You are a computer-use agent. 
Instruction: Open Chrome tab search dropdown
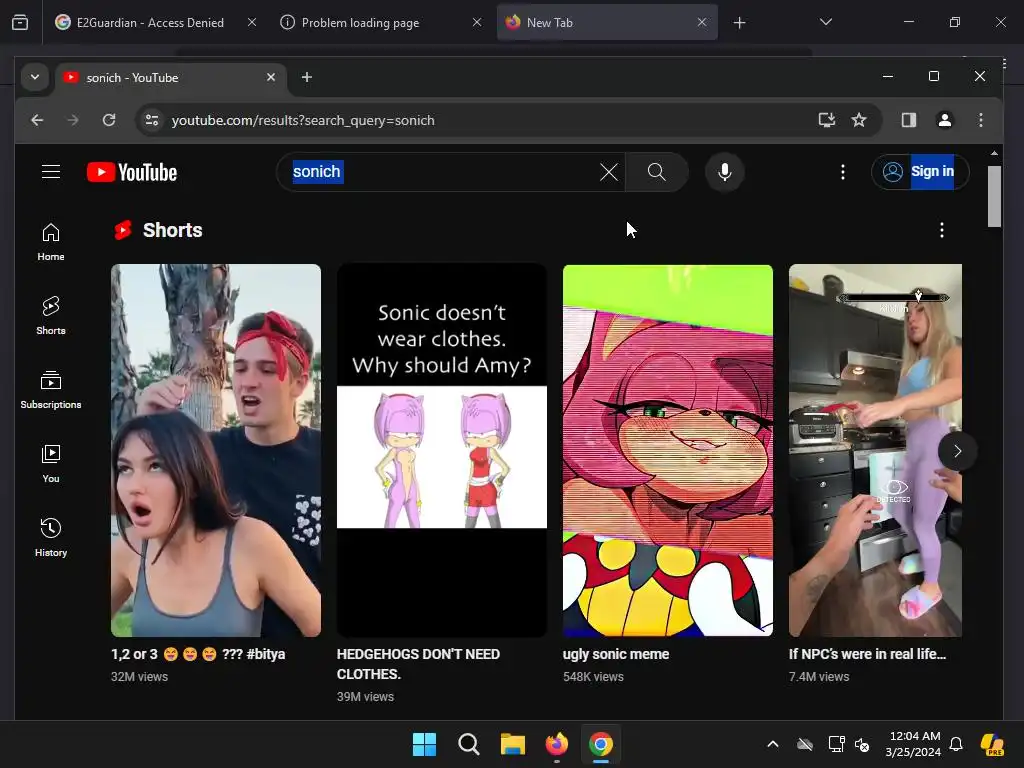35,77
